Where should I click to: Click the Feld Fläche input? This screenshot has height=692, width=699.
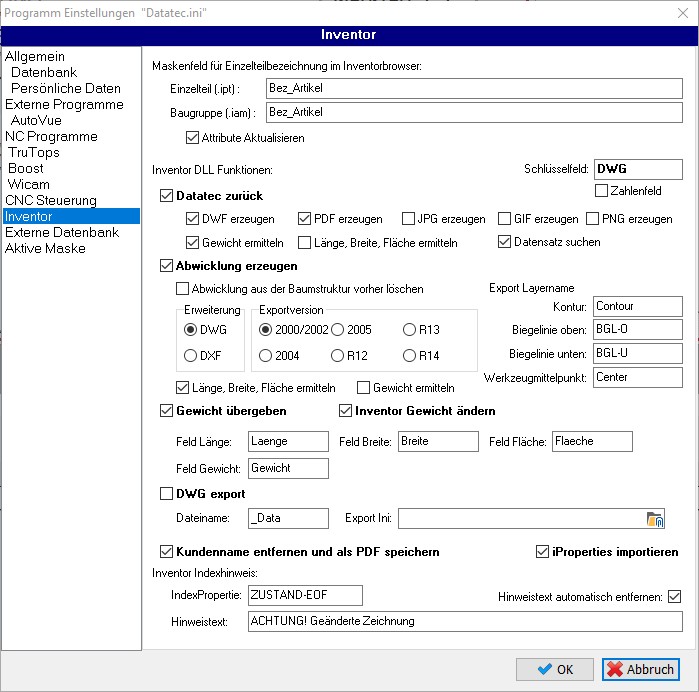tap(592, 441)
